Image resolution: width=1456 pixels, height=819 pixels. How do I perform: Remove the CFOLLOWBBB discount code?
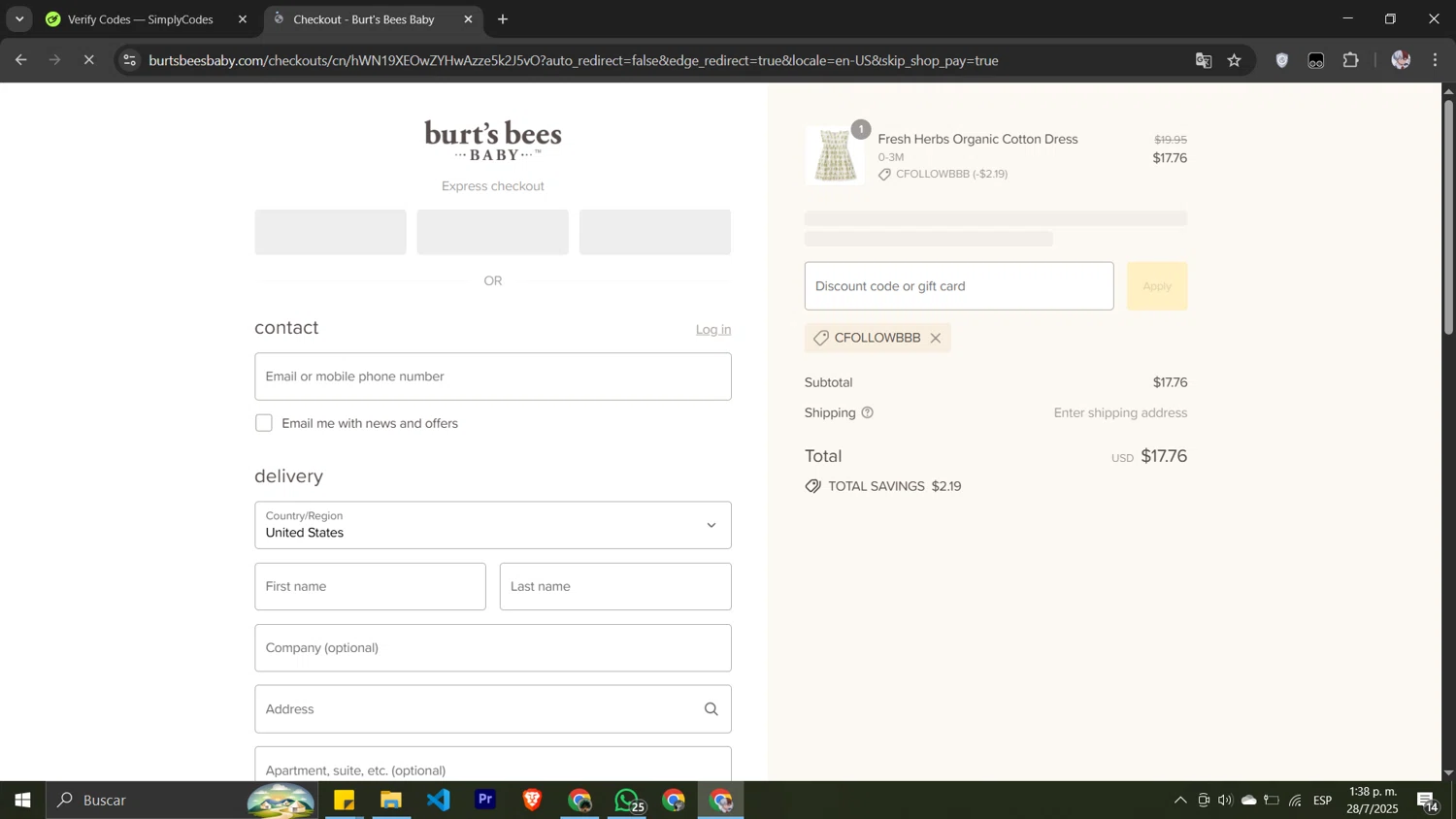pos(936,339)
